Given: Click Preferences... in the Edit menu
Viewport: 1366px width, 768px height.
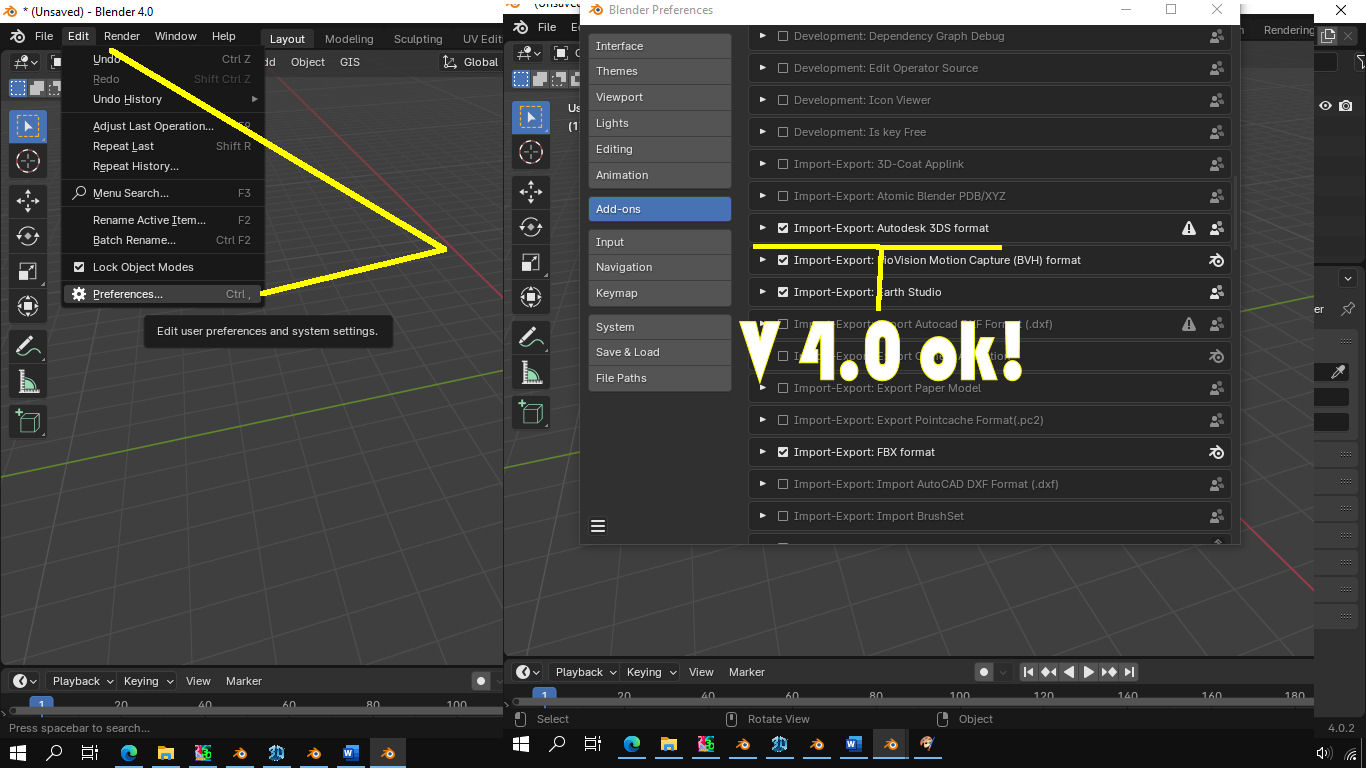Looking at the screenshot, I should tap(163, 294).
